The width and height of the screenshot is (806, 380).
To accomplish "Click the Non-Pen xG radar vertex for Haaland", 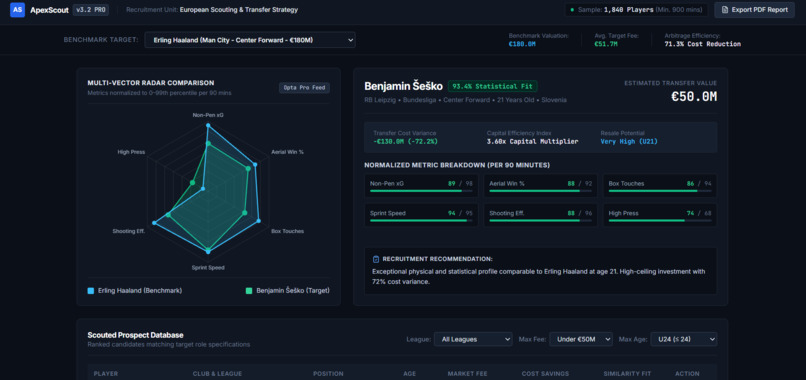I will 208,125.
